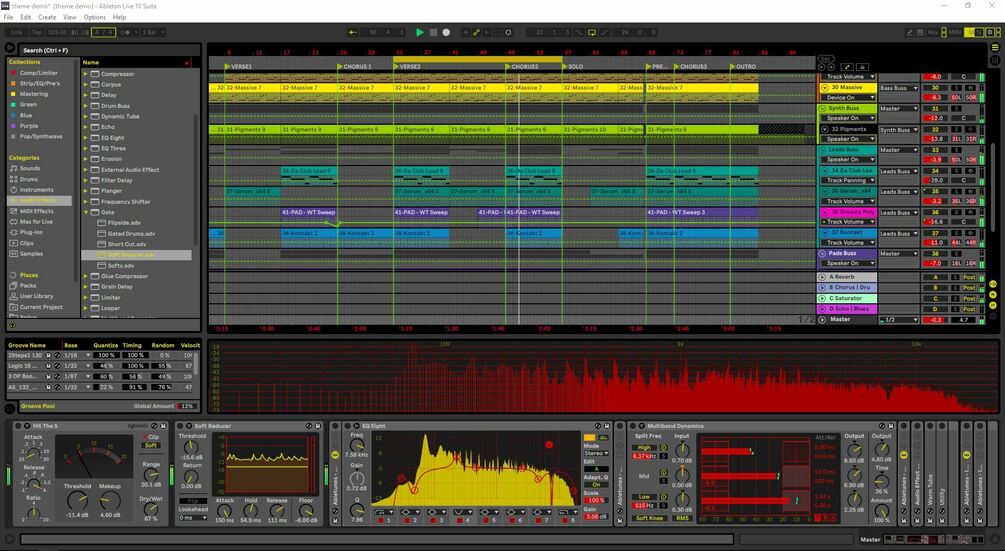Screen dimensions: 1005x551
Task: Click hot-swap icon on Soft Reducer device
Action: (308, 425)
